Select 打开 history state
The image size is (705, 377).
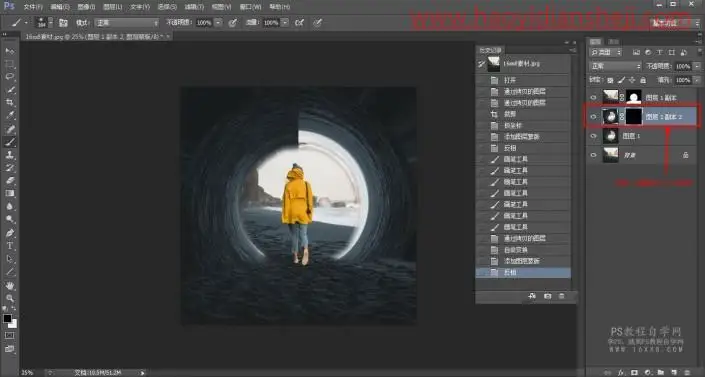(x=523, y=80)
